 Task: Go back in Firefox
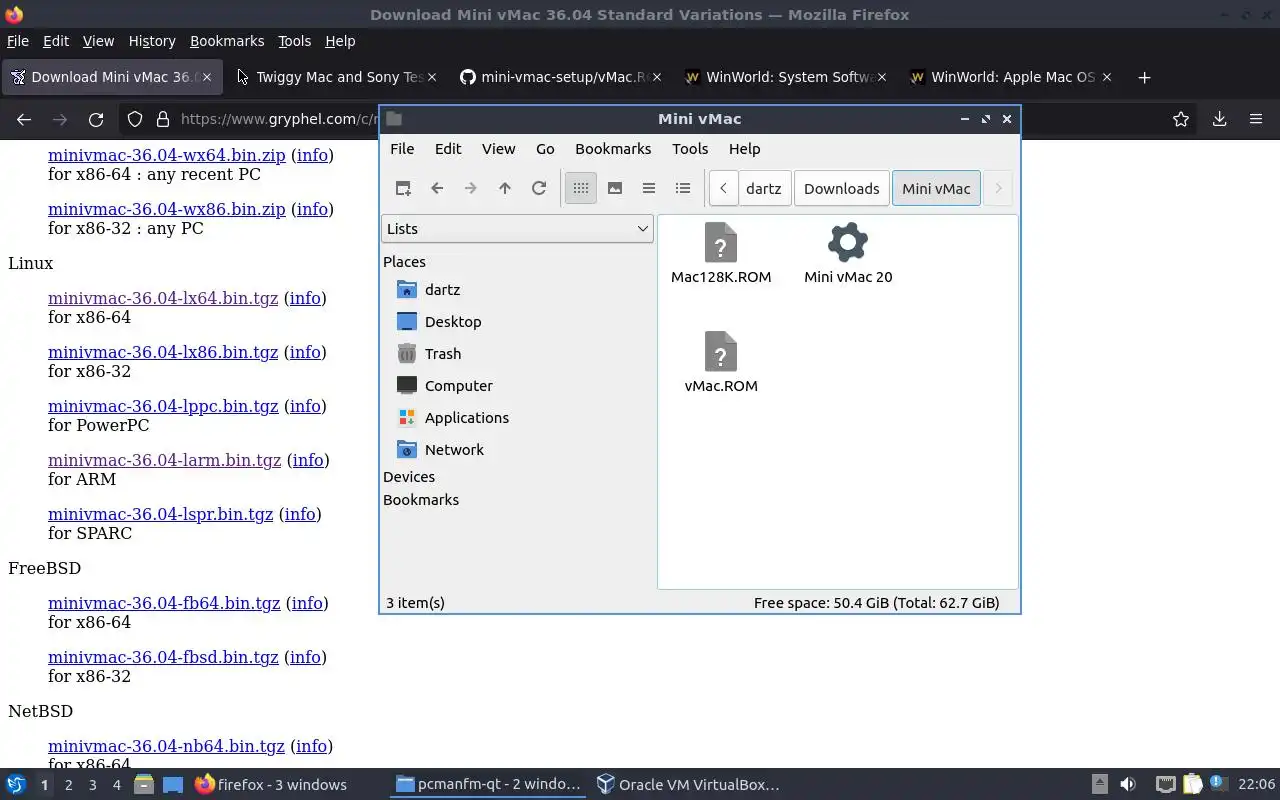24,119
